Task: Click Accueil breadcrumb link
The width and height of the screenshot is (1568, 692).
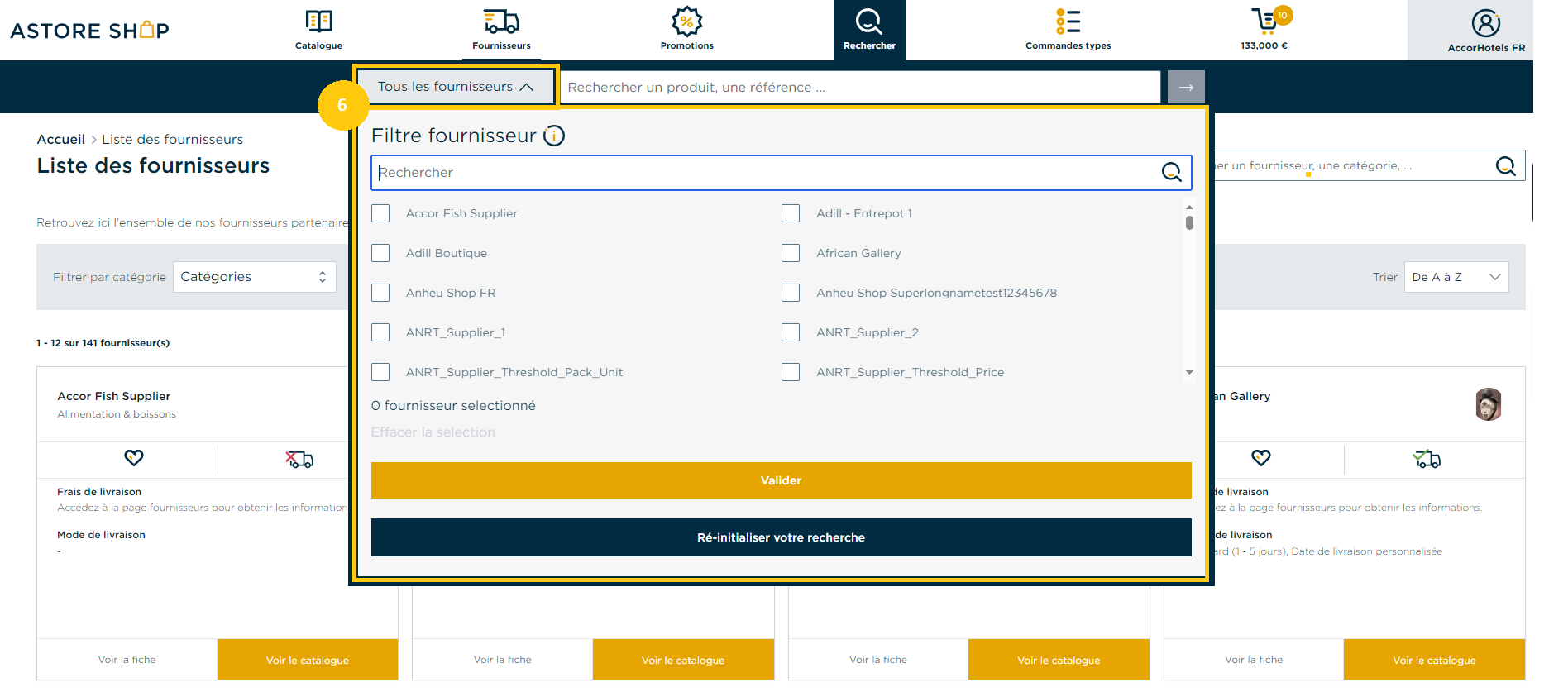Action: [60, 139]
